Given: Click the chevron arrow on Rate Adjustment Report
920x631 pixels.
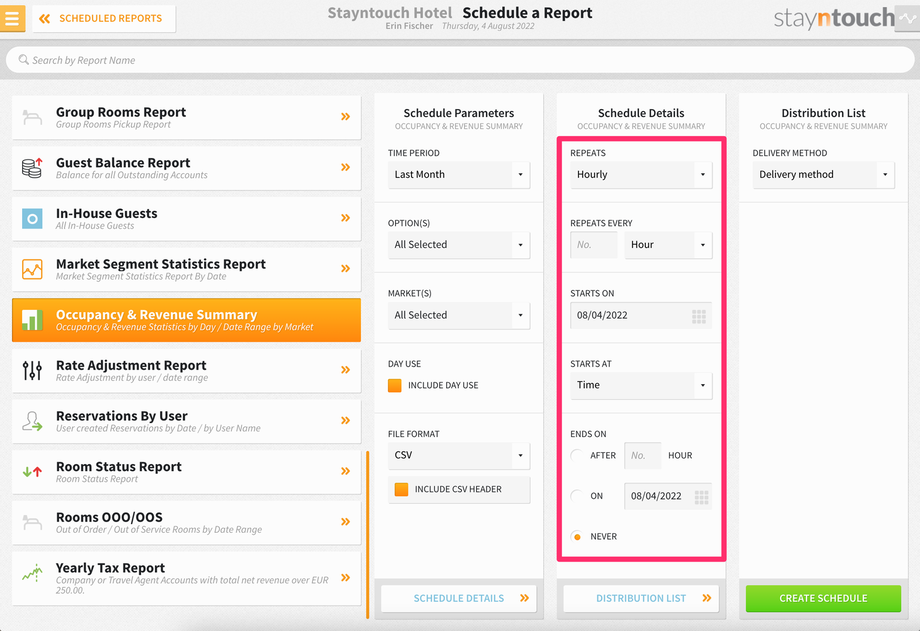Looking at the screenshot, I should point(346,370).
